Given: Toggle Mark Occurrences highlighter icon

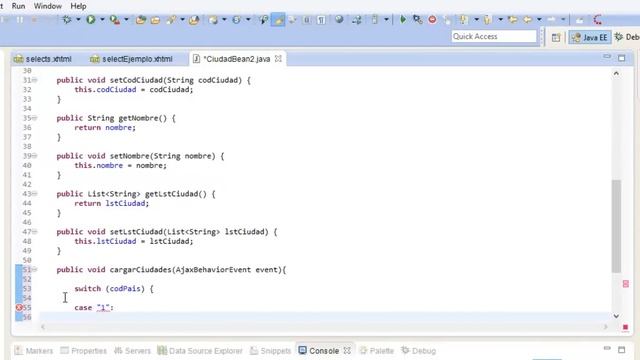Looking at the screenshot, I should 278,20.
